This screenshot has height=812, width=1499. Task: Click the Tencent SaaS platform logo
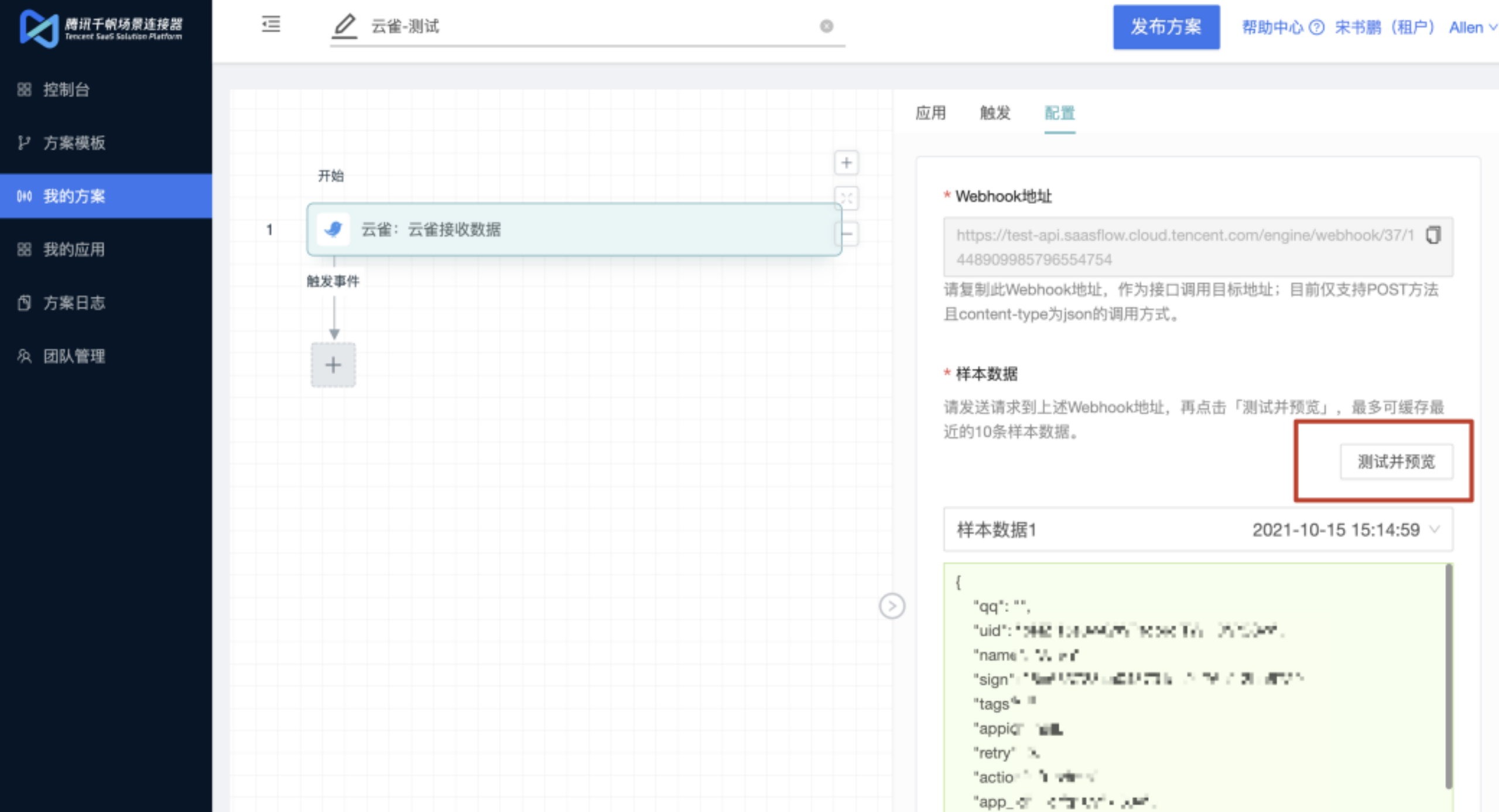tap(101, 28)
